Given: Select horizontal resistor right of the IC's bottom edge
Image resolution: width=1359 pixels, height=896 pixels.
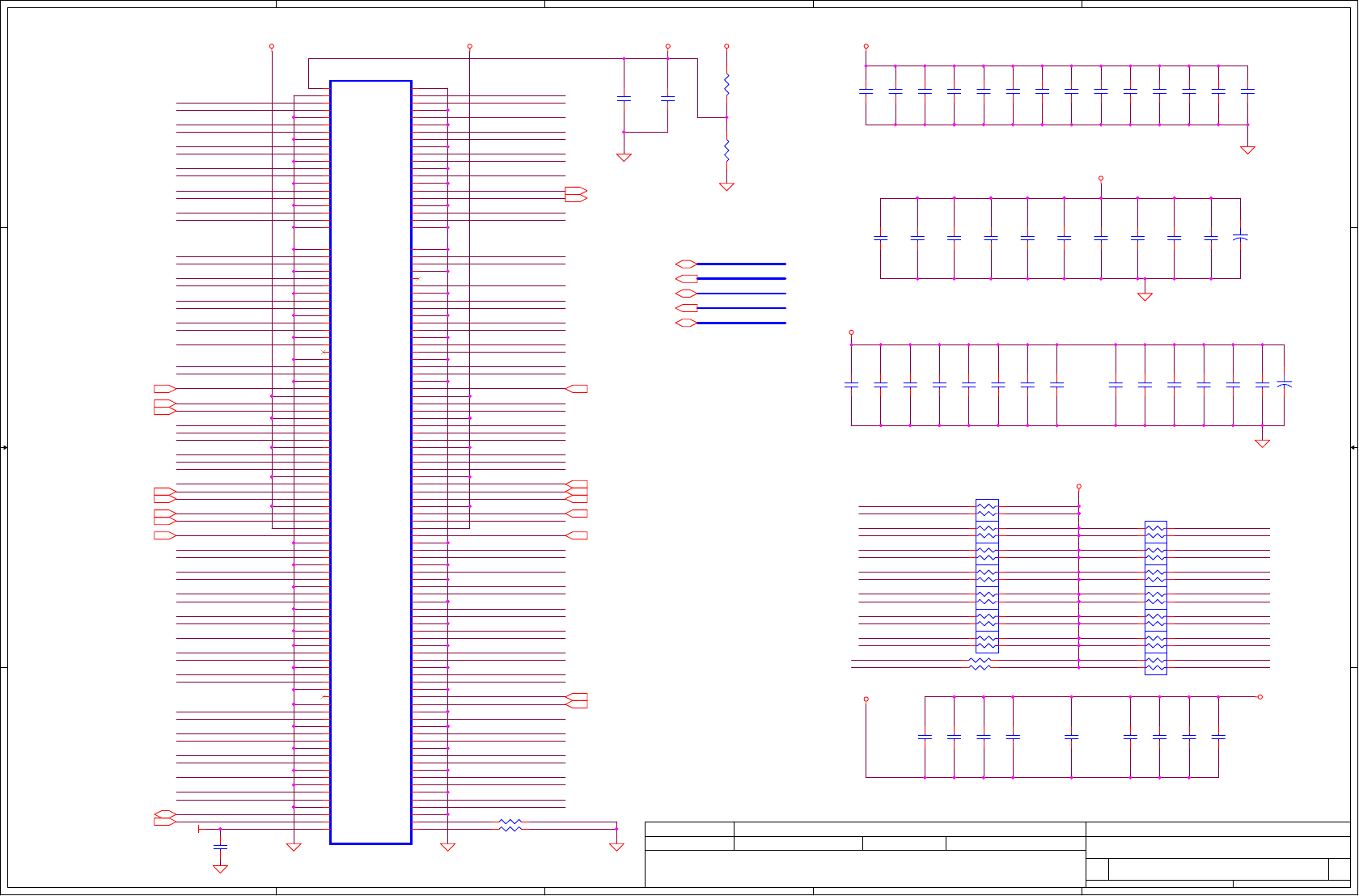Looking at the screenshot, I should tap(510, 825).
